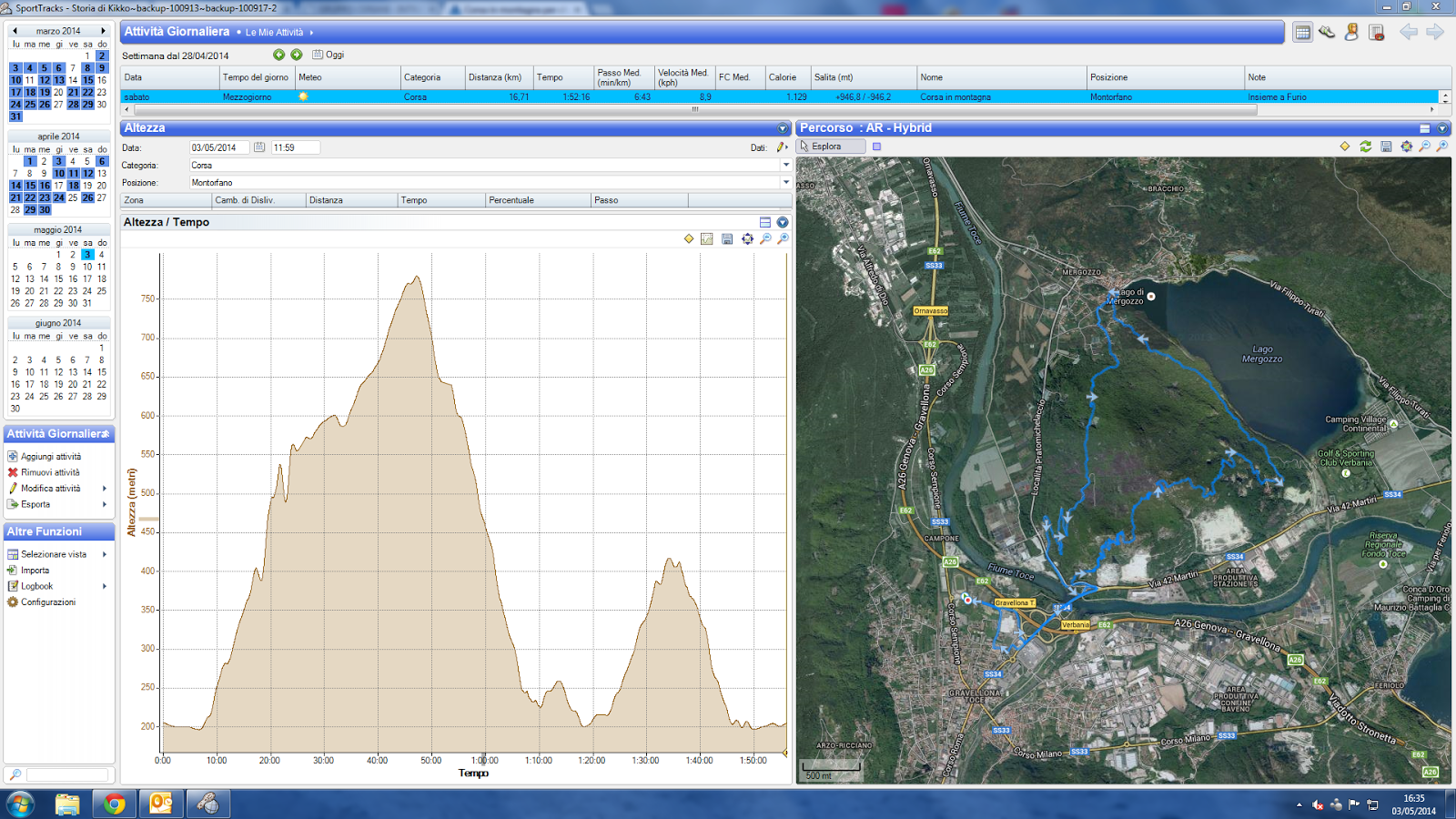Click Importa
Image resolution: width=1456 pixels, height=819 pixels.
pos(35,571)
